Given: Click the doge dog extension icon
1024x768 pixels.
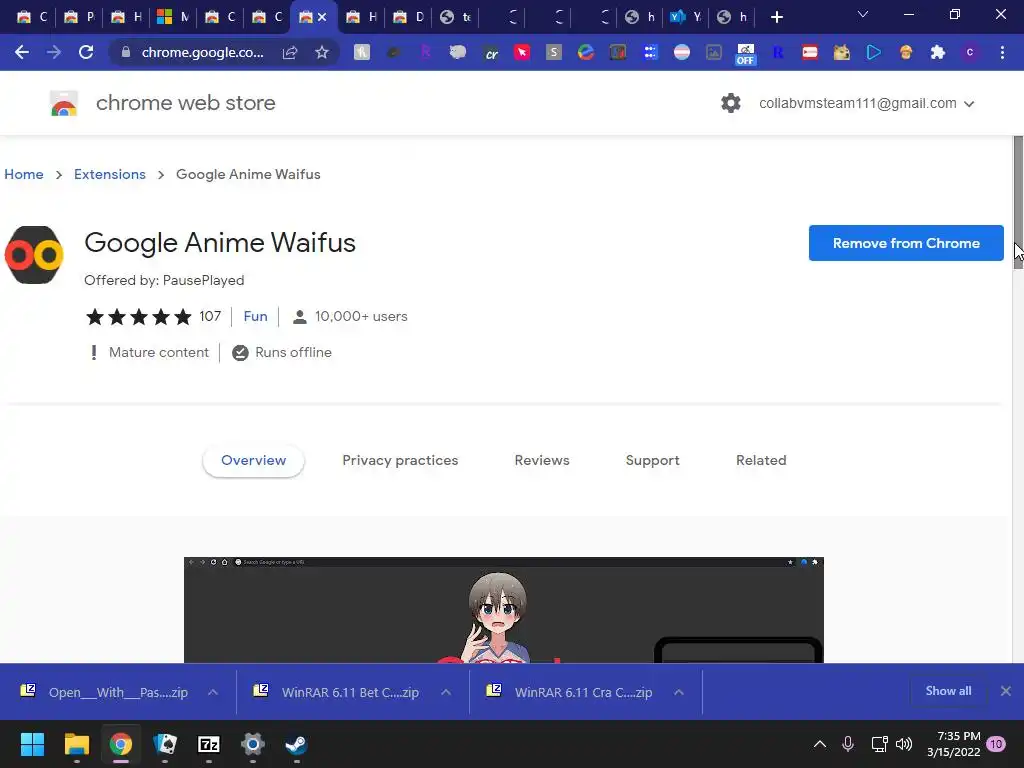Looking at the screenshot, I should [841, 52].
